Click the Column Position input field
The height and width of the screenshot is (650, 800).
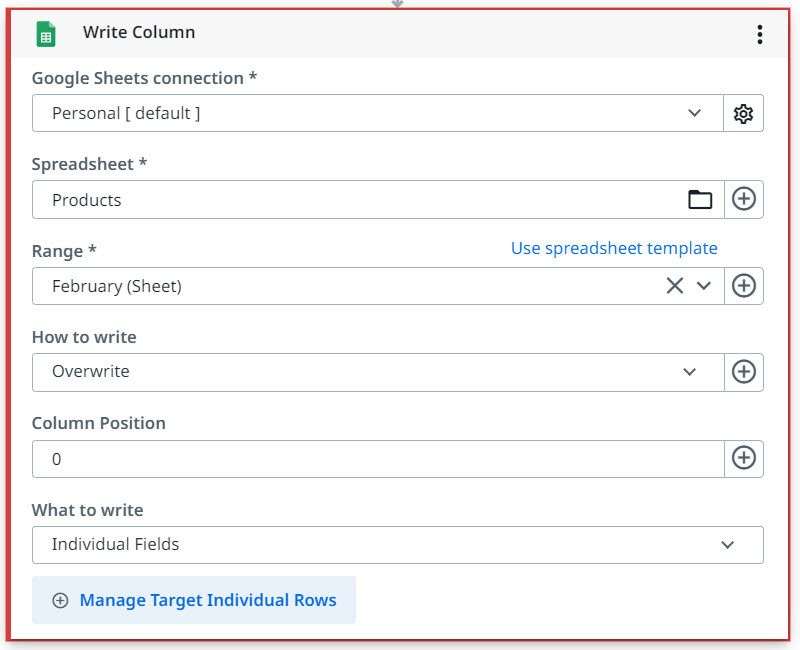click(x=377, y=459)
